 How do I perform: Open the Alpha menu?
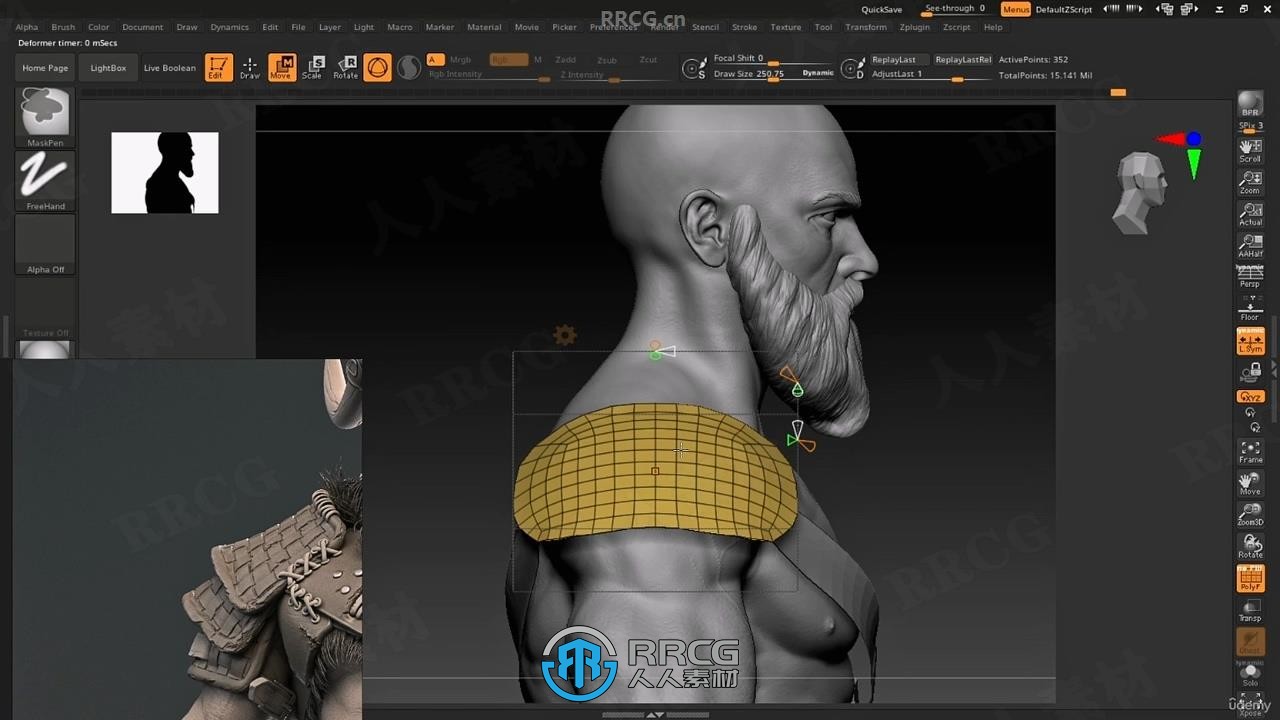click(27, 27)
